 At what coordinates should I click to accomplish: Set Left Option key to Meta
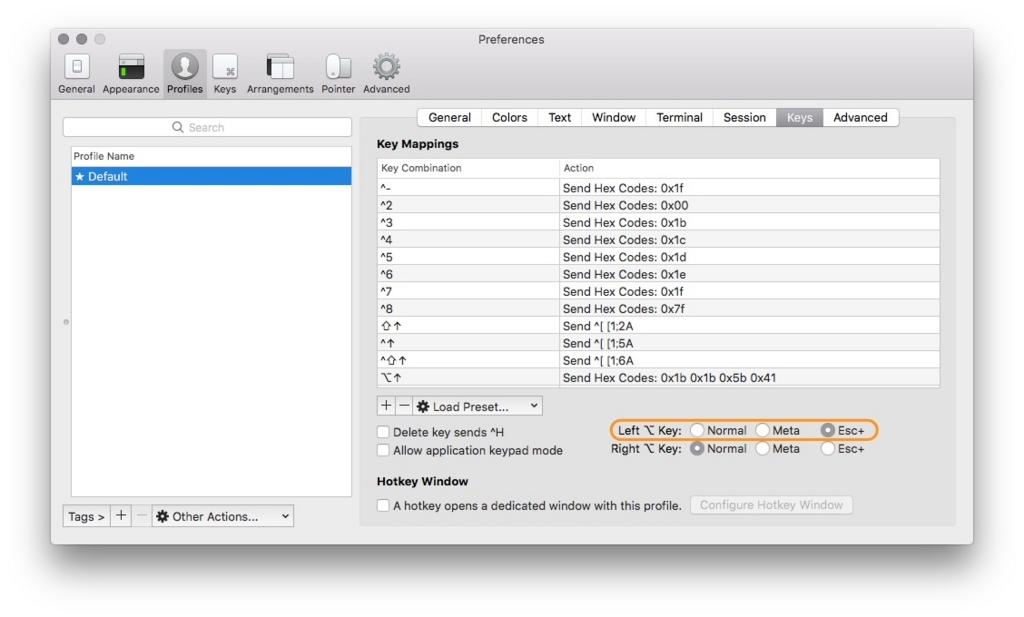762,430
